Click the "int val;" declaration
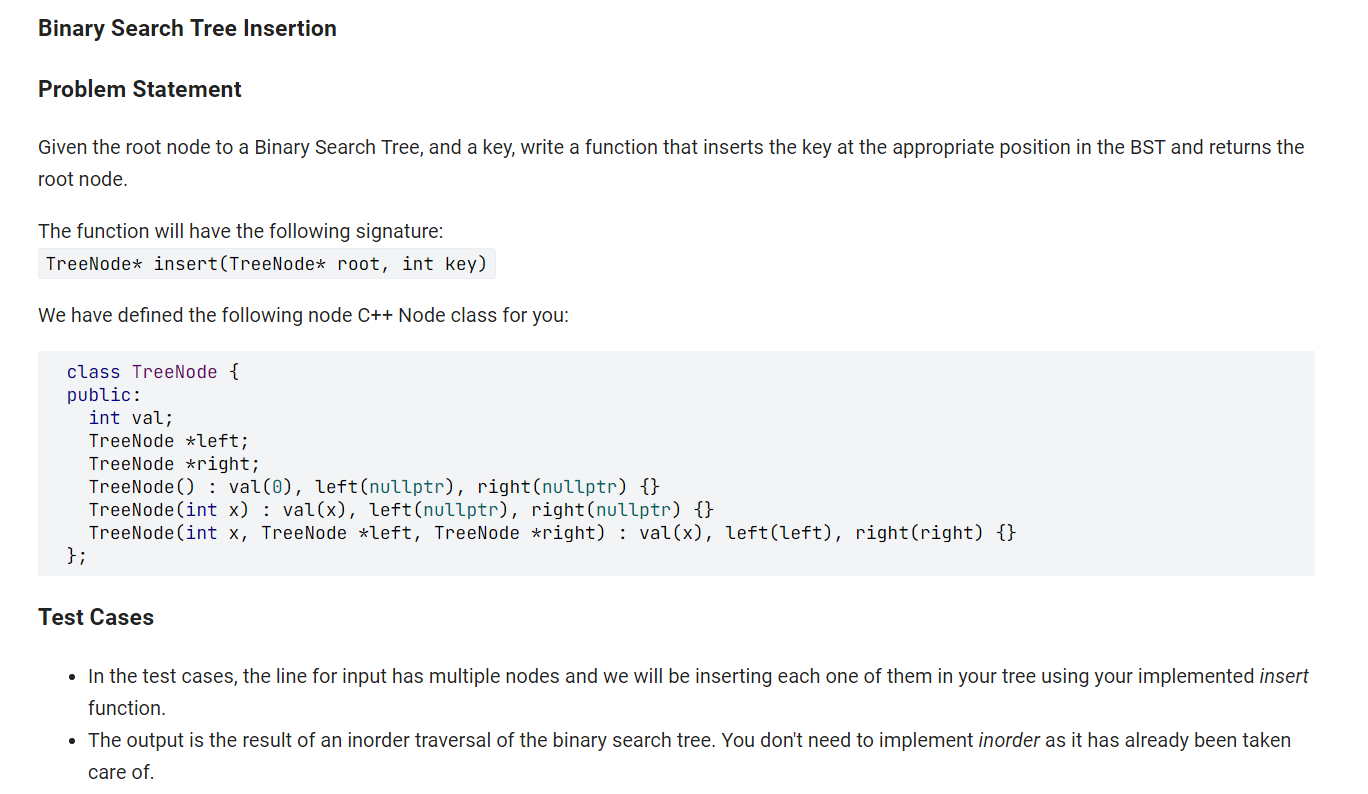This screenshot has height=794, width=1368. 129,417
